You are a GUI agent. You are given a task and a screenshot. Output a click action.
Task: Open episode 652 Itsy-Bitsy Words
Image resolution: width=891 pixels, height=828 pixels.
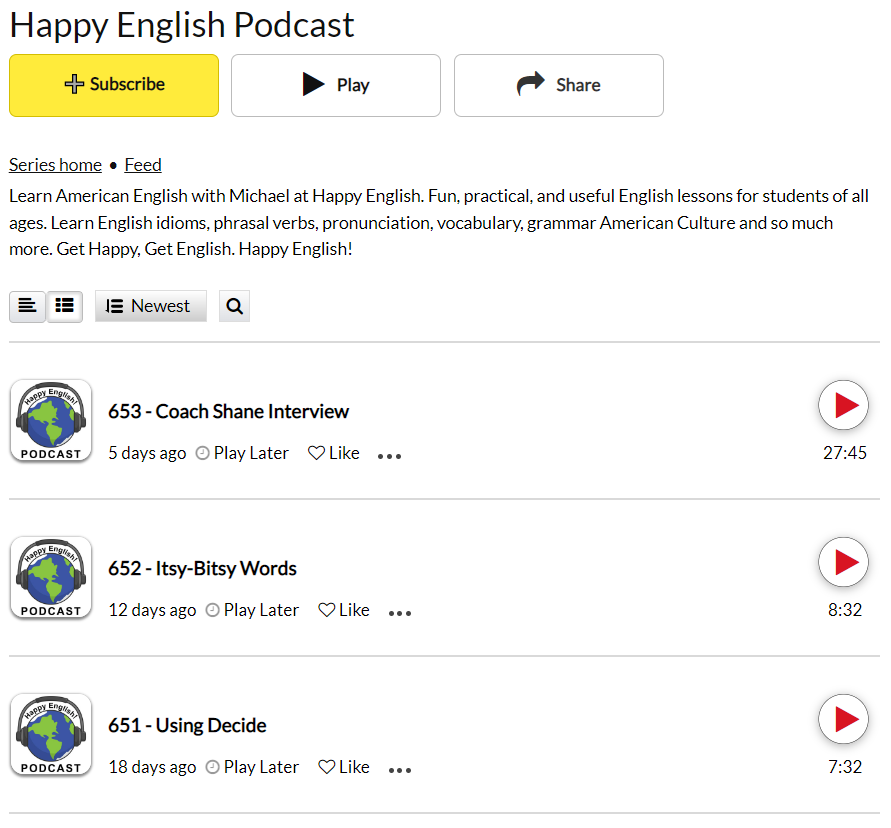202,568
